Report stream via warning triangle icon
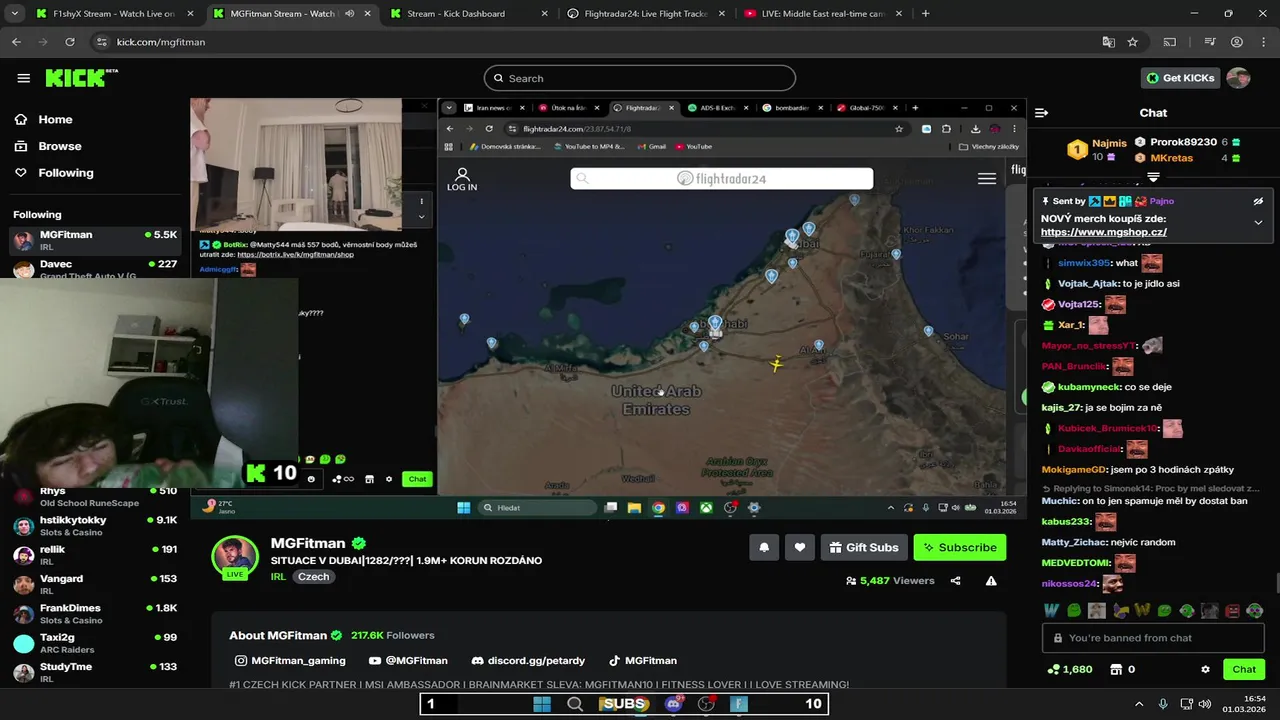The width and height of the screenshot is (1280, 720). [x=991, y=581]
